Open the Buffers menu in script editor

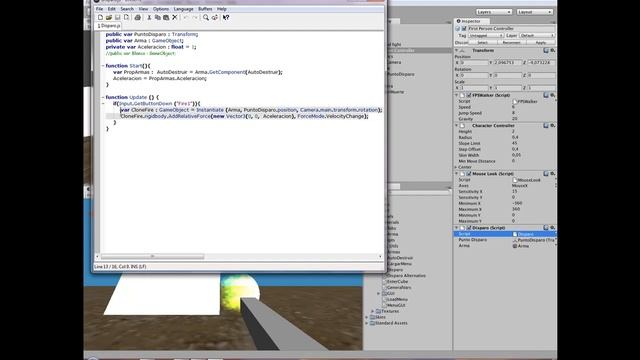click(205, 9)
